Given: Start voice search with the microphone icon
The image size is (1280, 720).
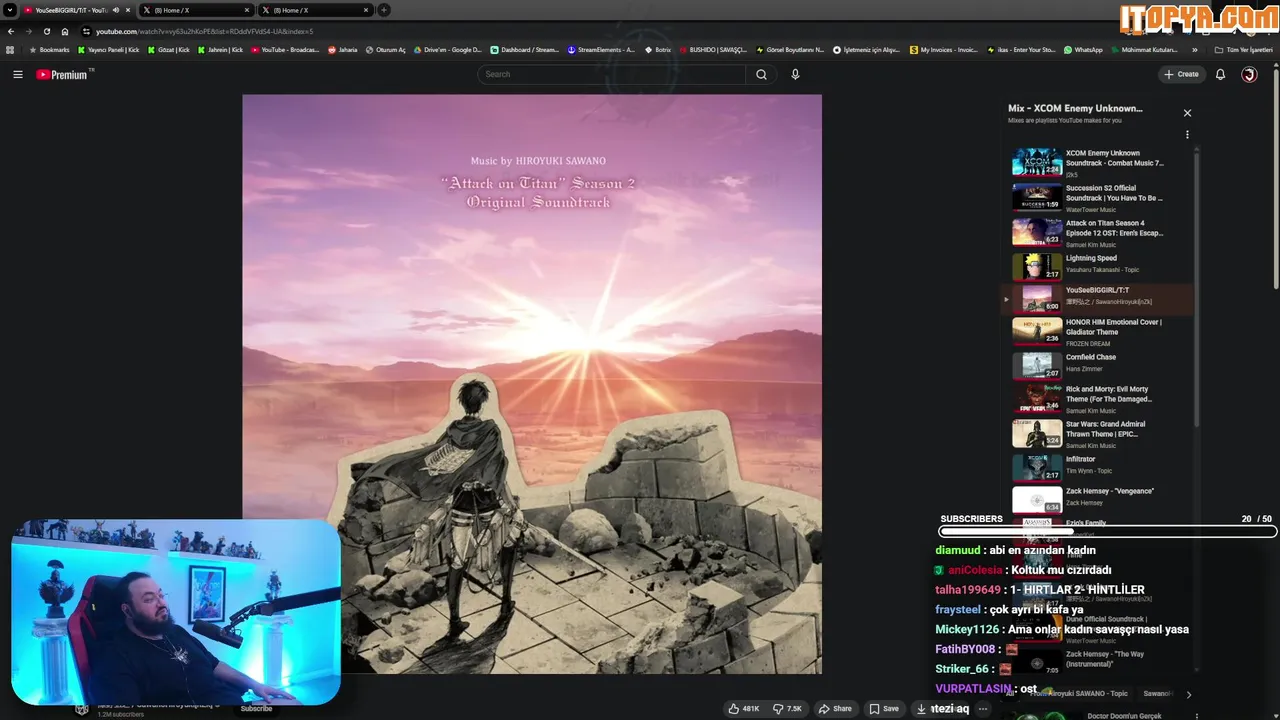Looking at the screenshot, I should (795, 74).
